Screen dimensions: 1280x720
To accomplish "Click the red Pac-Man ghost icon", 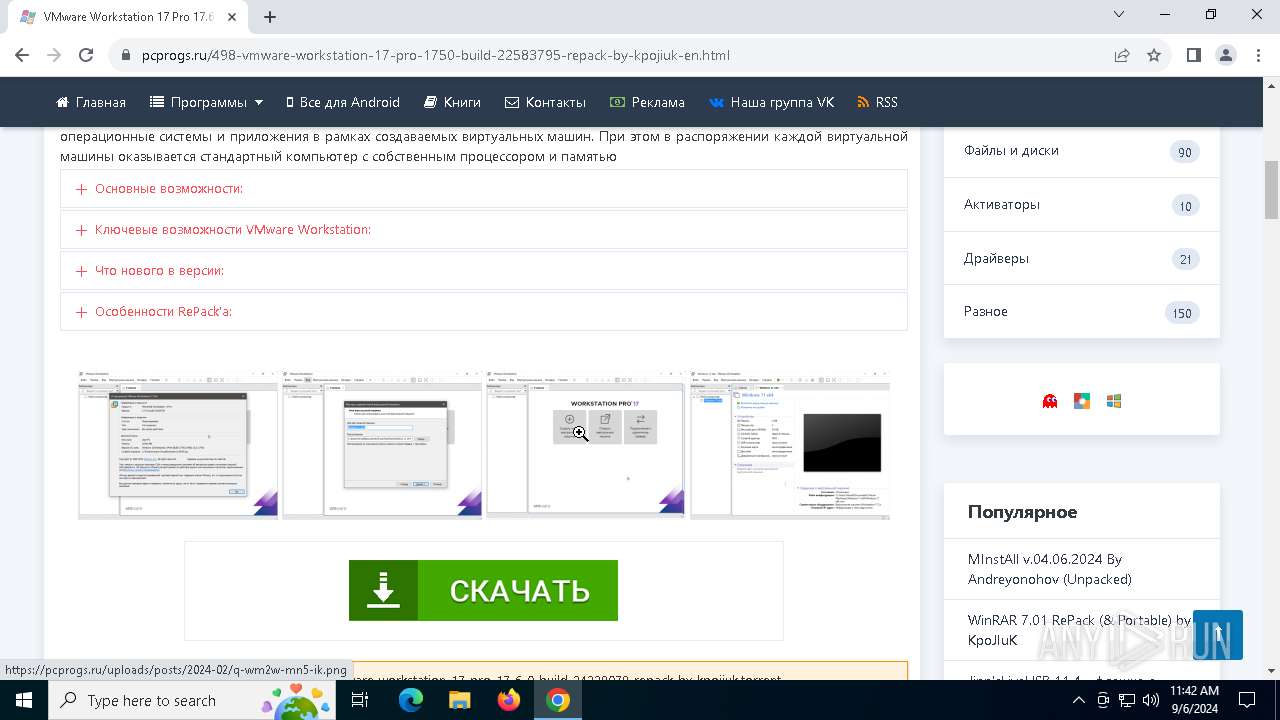I will 1050,401.
